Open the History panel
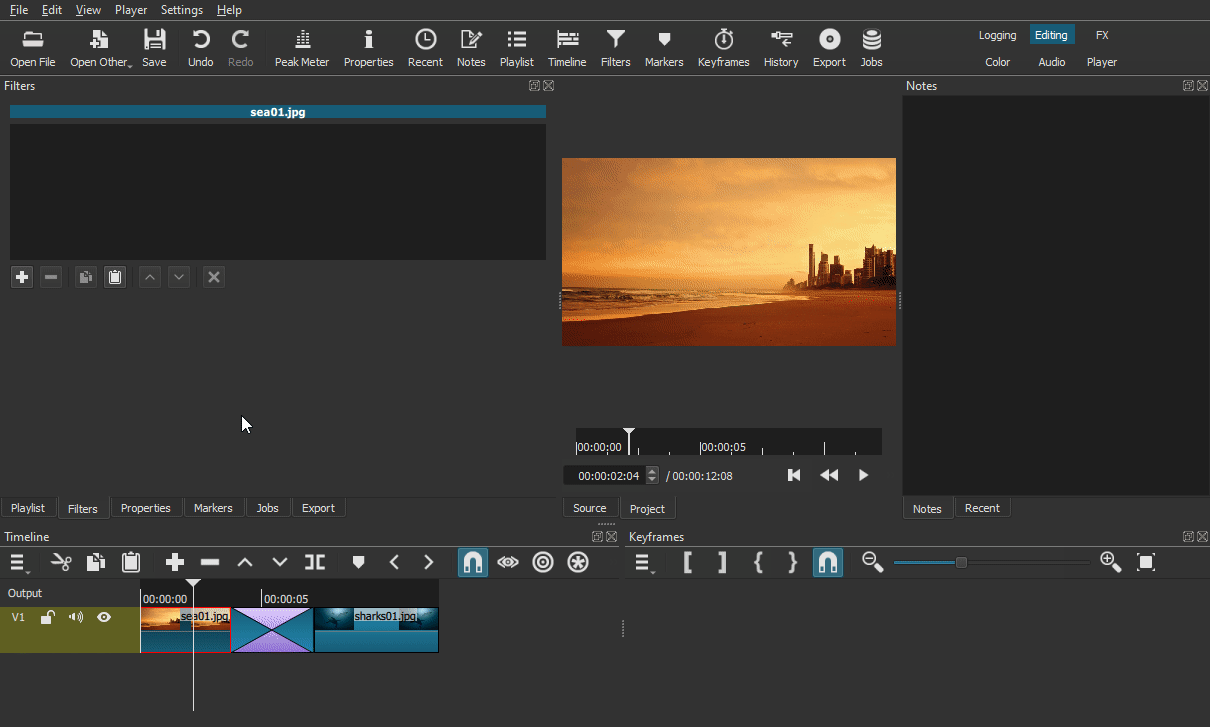Screen dimensions: 1210x727 pos(780,46)
